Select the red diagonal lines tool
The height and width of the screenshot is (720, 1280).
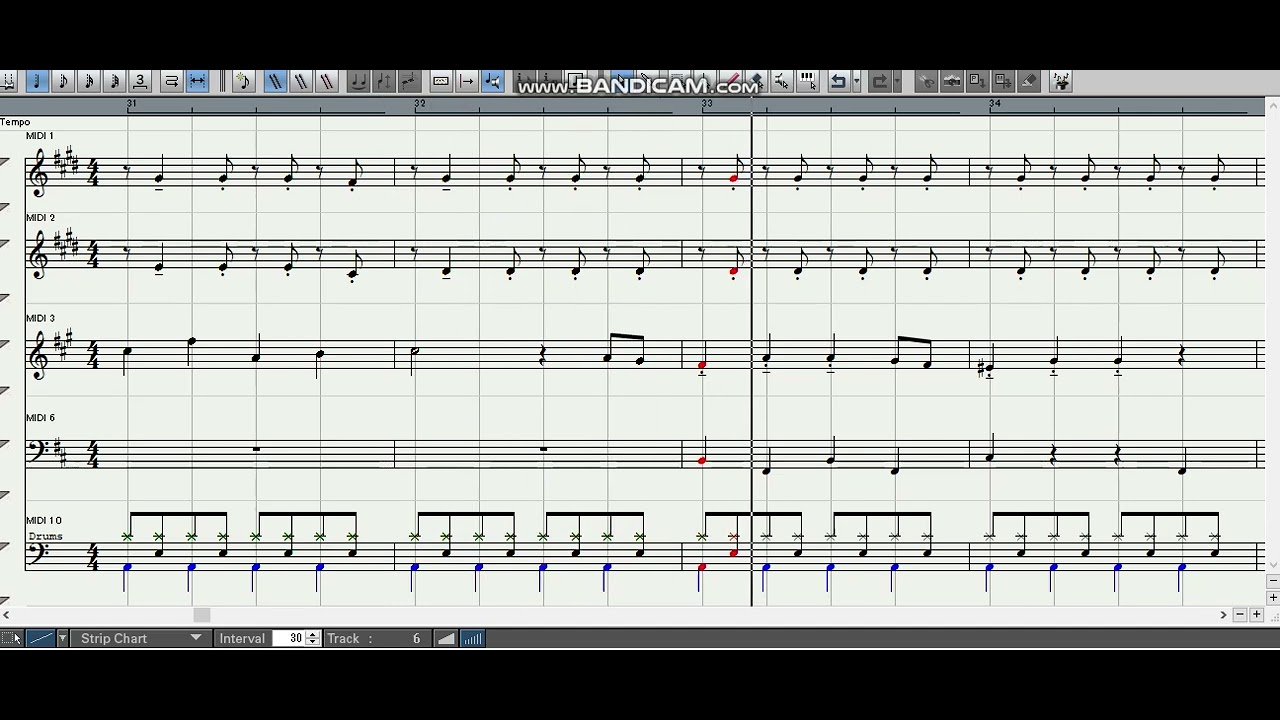(326, 81)
